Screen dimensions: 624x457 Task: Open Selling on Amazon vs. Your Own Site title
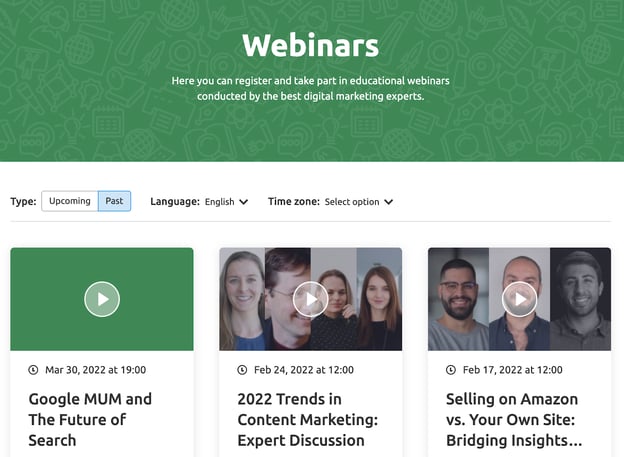point(514,420)
